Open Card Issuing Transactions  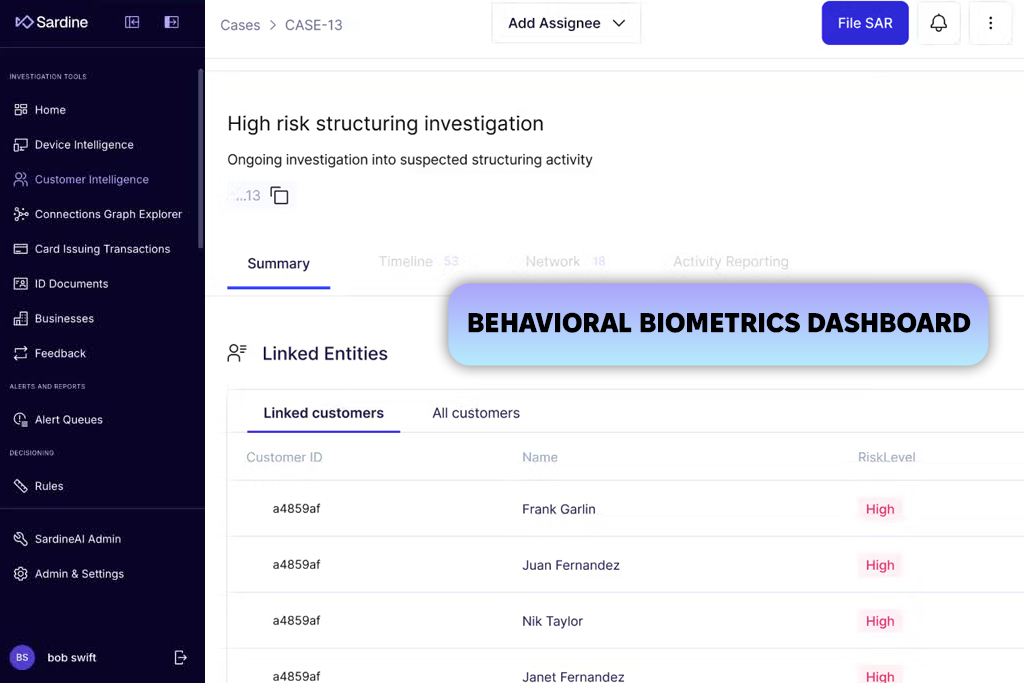102,249
